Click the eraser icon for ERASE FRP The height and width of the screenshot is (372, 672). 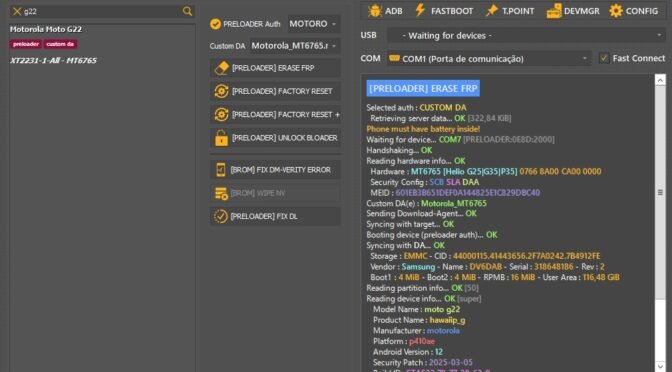click(221, 68)
